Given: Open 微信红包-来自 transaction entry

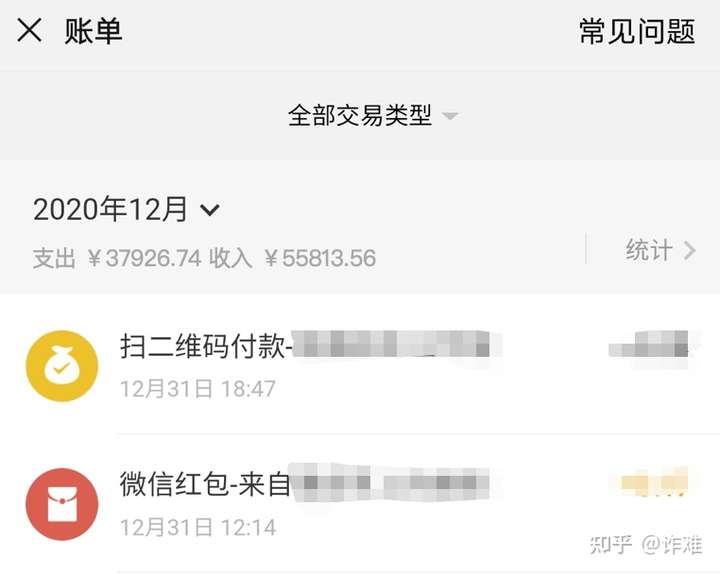Looking at the screenshot, I should (360, 504).
